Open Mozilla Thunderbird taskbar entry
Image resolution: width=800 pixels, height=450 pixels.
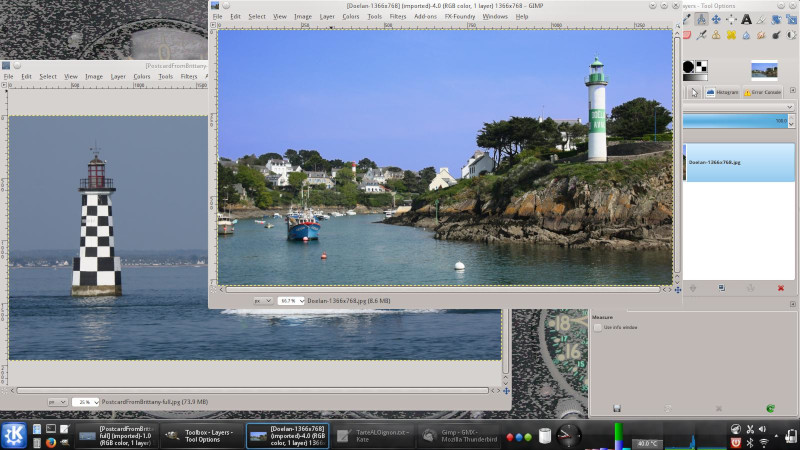[459, 436]
